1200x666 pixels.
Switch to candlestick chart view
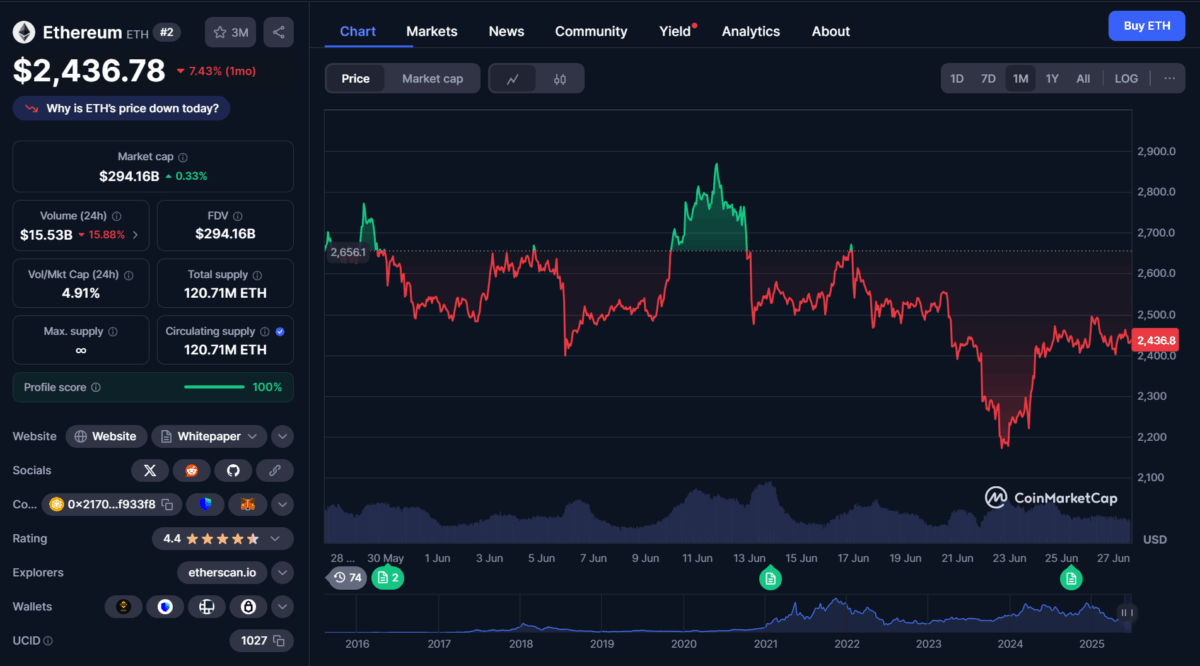coord(560,79)
